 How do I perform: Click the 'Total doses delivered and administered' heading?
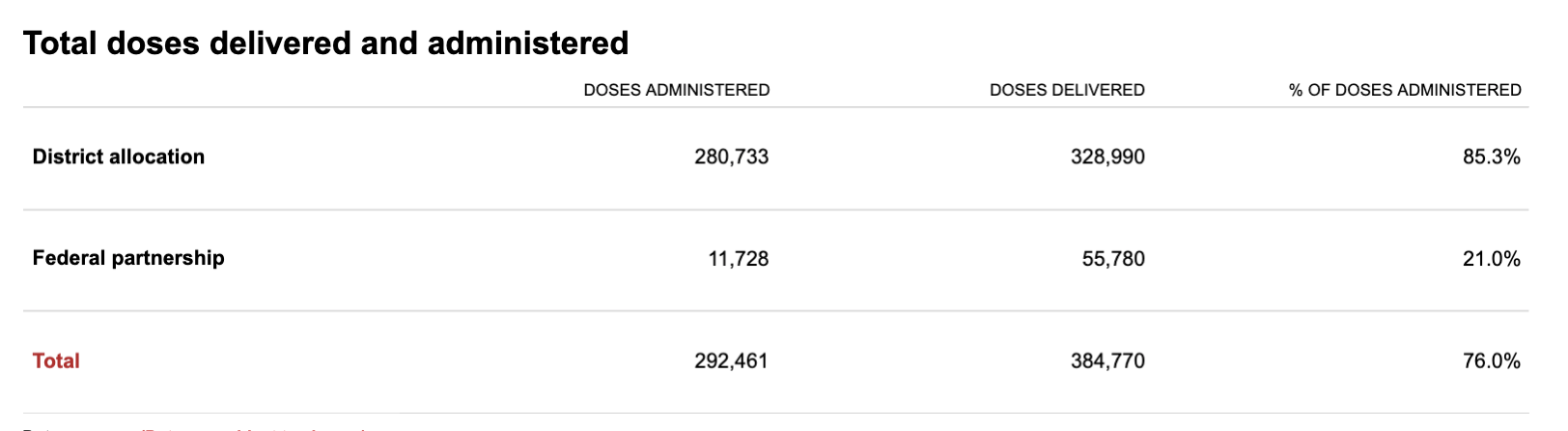tap(325, 43)
